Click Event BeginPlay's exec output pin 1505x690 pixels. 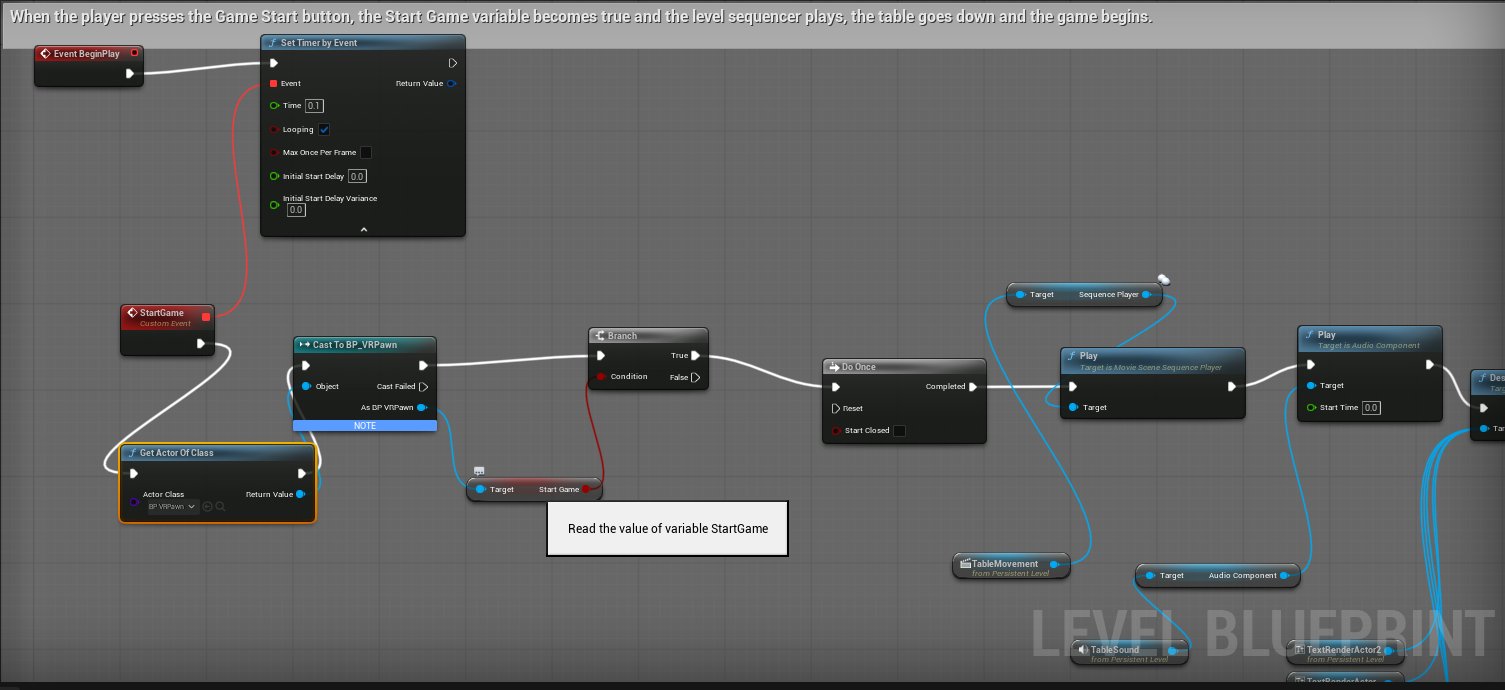tap(129, 73)
